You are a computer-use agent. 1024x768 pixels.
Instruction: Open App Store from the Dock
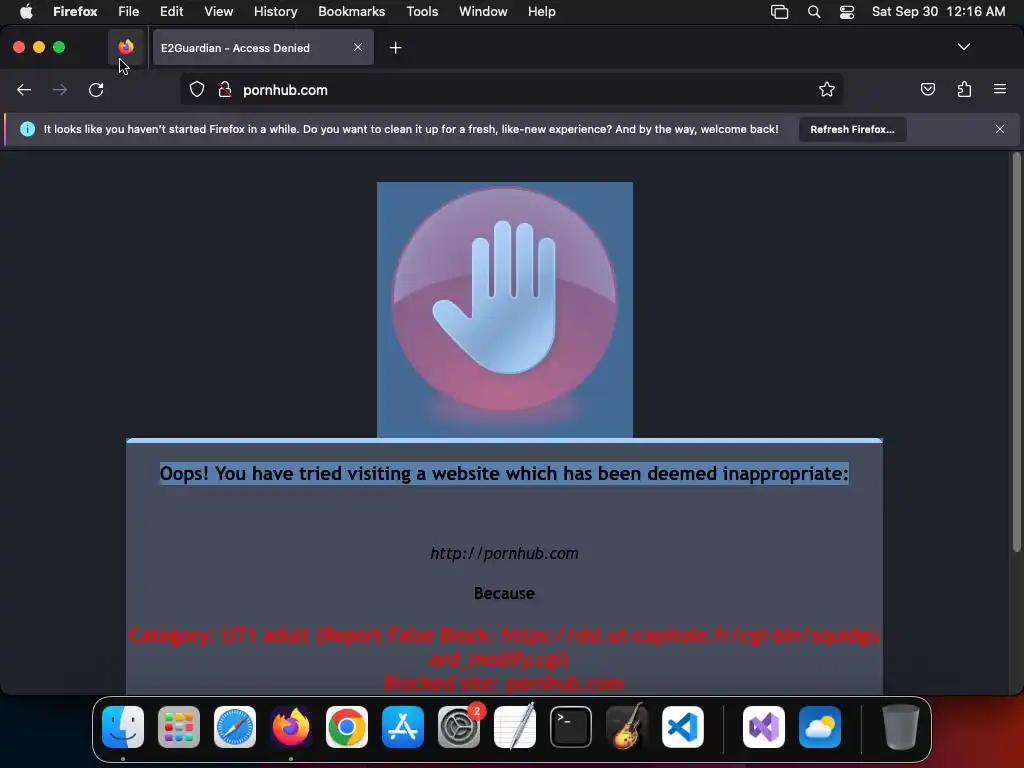click(x=403, y=727)
